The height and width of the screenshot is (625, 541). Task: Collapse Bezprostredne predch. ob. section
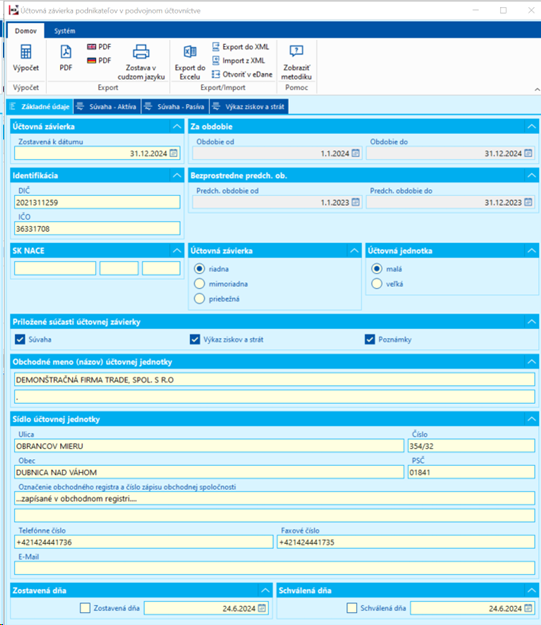[x=531, y=175]
